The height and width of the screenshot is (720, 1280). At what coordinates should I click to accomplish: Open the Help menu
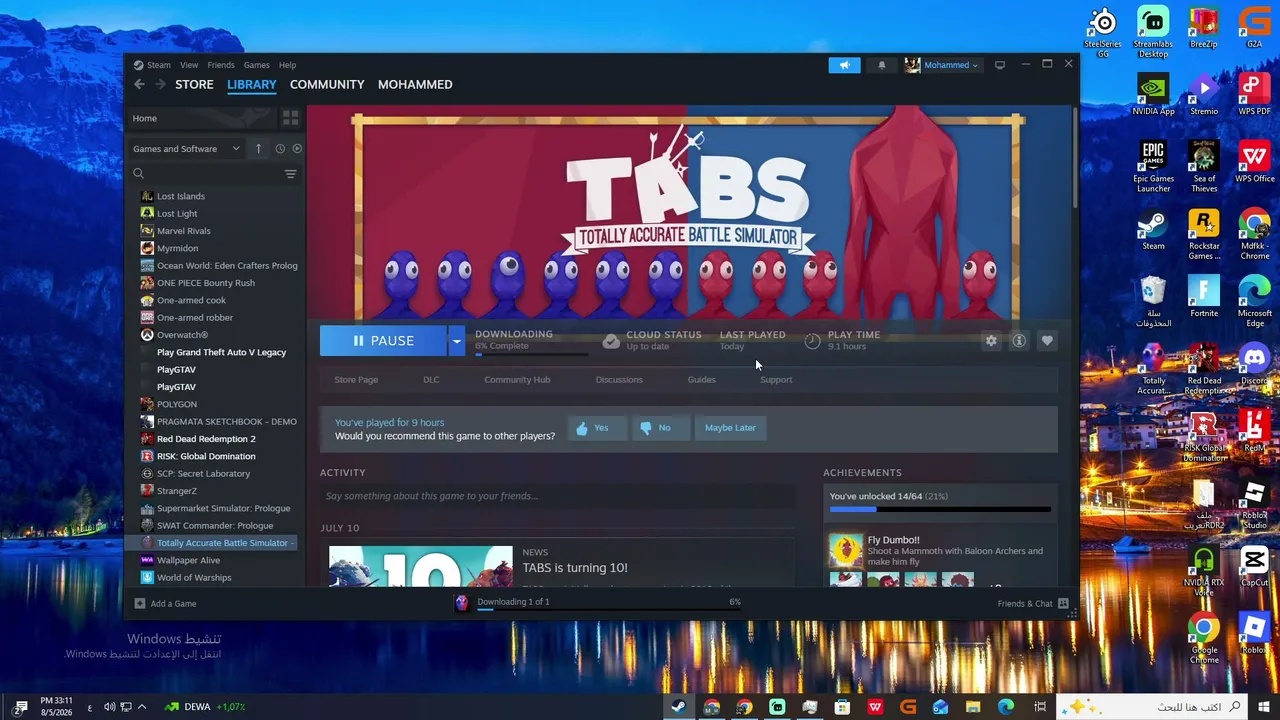287,65
